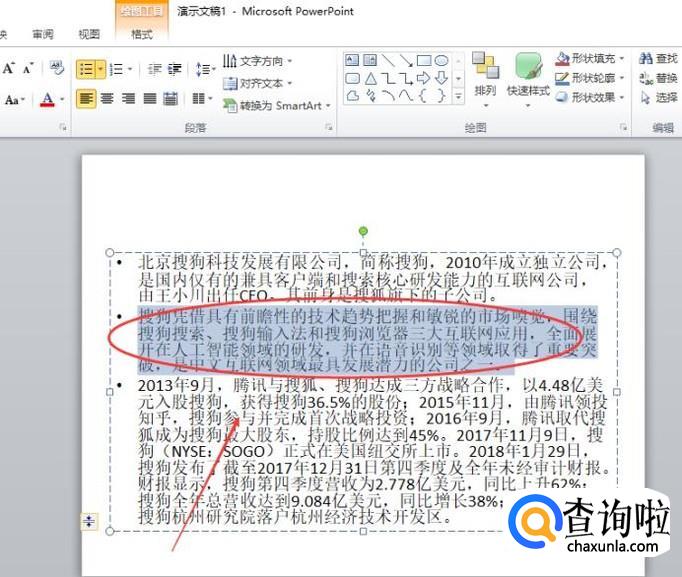Switch to 格式 format tab

point(142,34)
